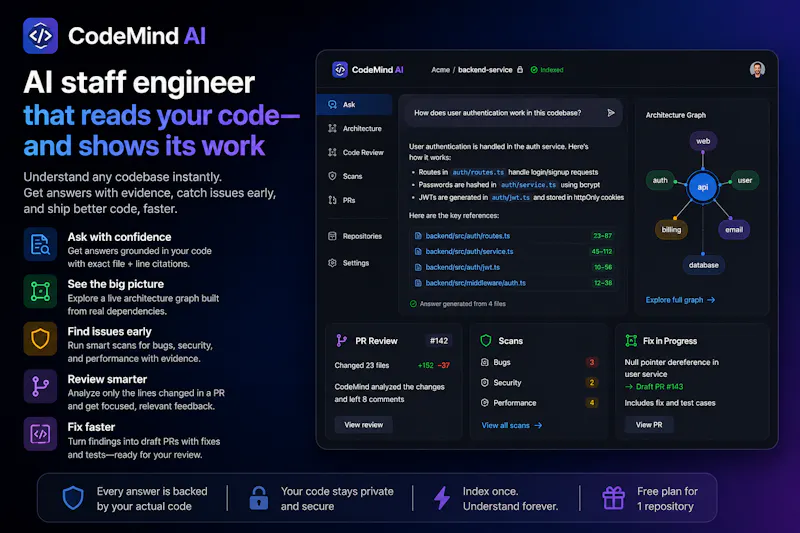Click the green Indexed check icon
The image size is (800, 533).
(x=534, y=70)
